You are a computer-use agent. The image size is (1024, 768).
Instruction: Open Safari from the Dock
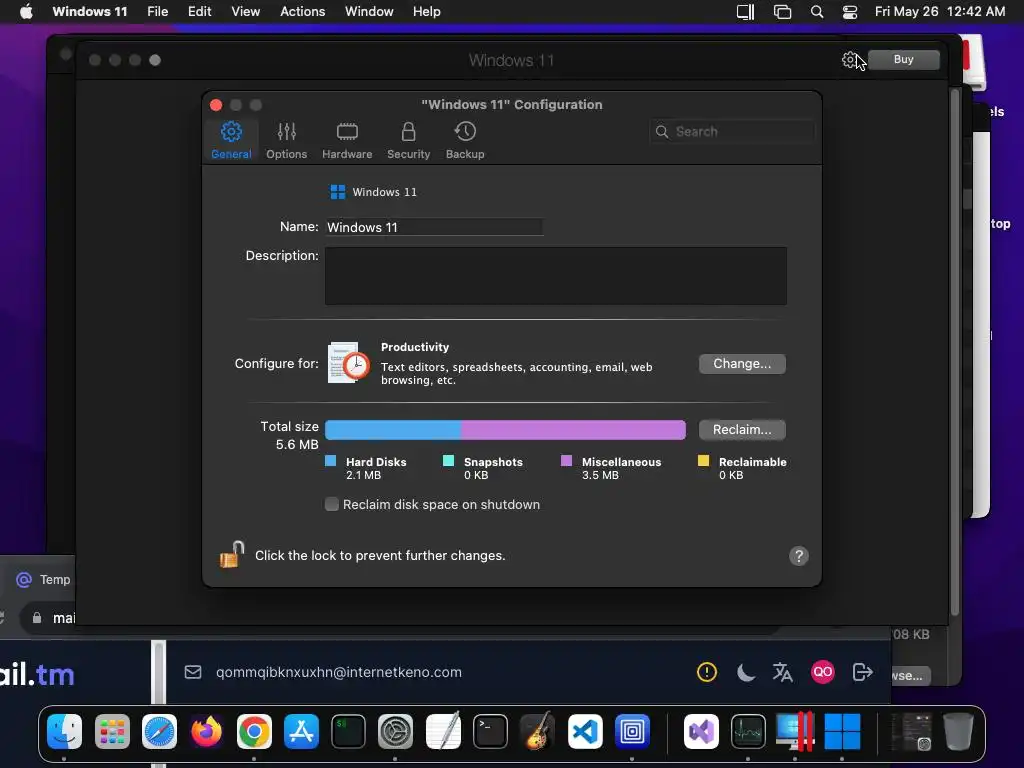pyautogui.click(x=159, y=731)
